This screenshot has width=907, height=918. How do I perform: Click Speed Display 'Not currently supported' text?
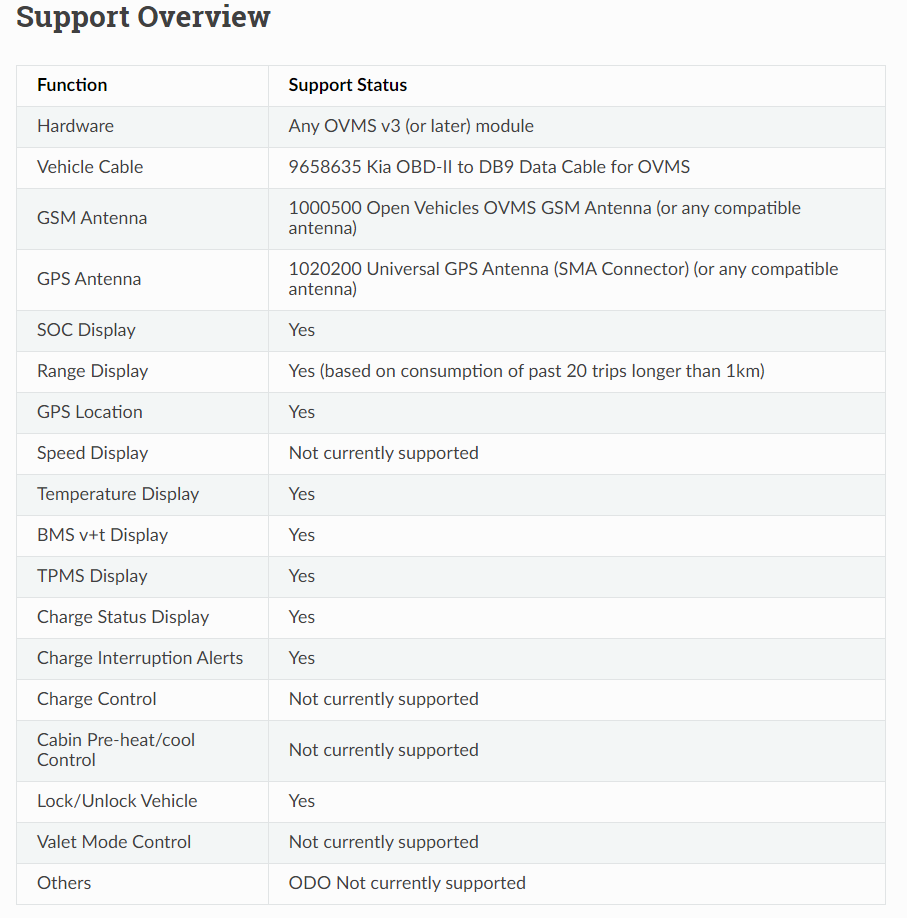[x=384, y=453]
